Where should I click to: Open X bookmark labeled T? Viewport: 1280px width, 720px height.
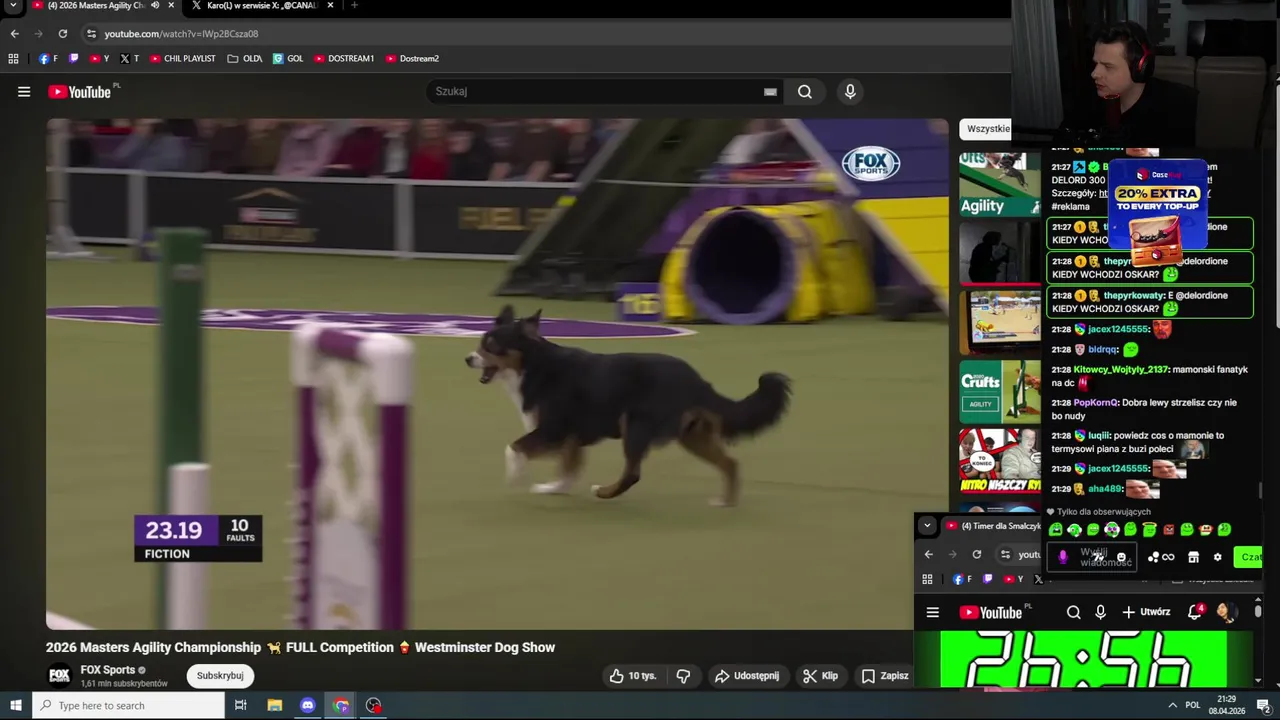coord(129,59)
